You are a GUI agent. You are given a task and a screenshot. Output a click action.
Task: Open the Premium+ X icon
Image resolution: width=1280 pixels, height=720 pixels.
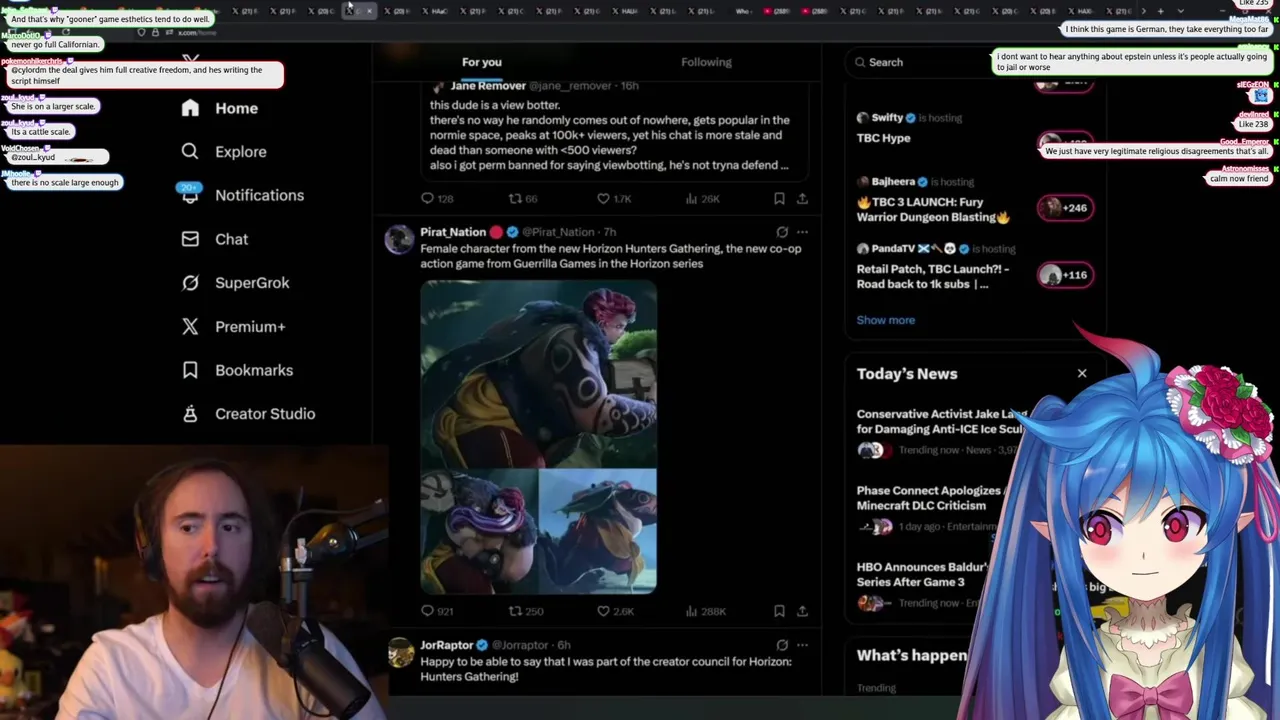coord(190,326)
